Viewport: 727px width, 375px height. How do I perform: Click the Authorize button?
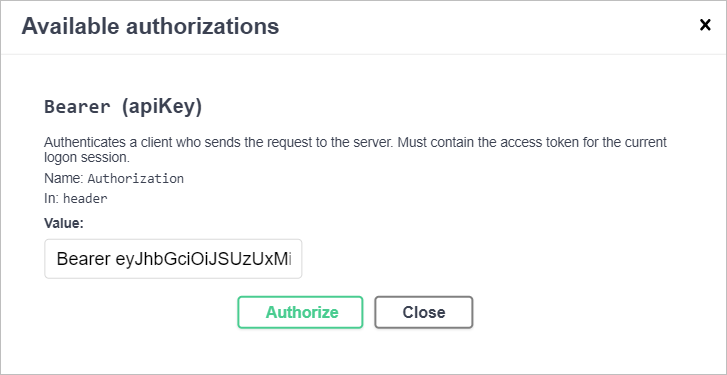pyautogui.click(x=300, y=312)
